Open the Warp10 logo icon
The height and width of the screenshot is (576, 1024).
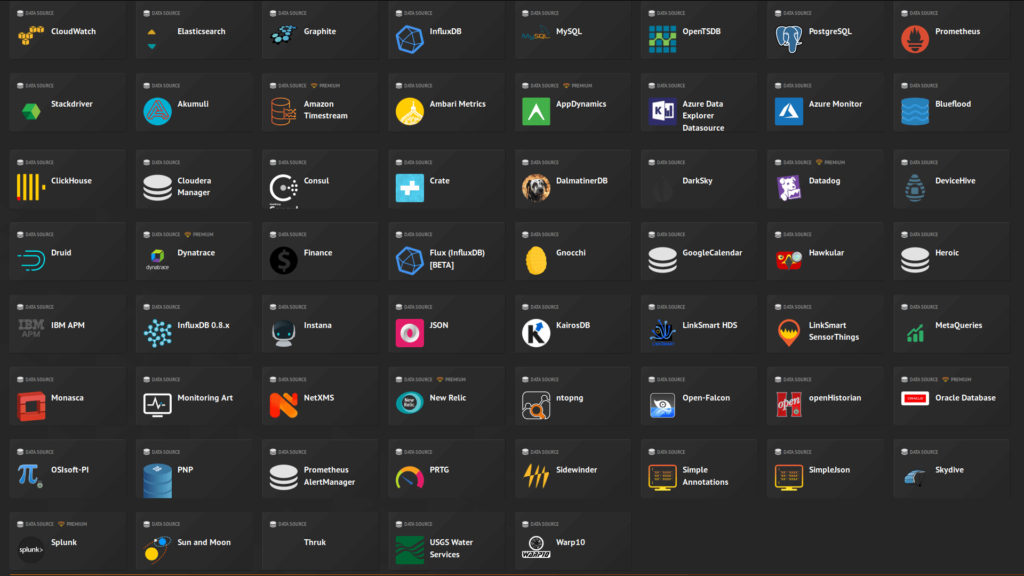tap(536, 547)
